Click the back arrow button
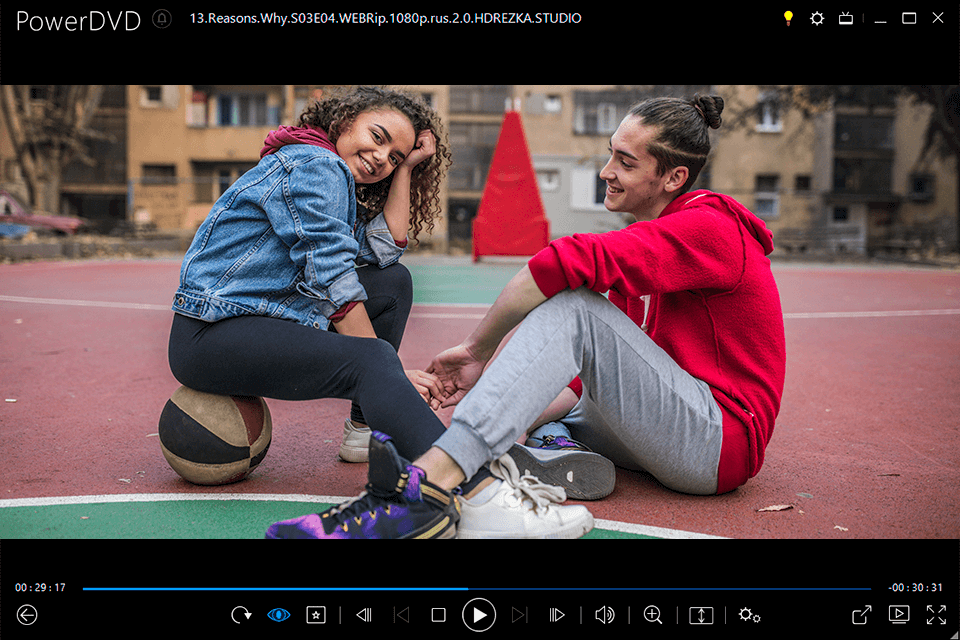This screenshot has width=960, height=640. (x=27, y=615)
